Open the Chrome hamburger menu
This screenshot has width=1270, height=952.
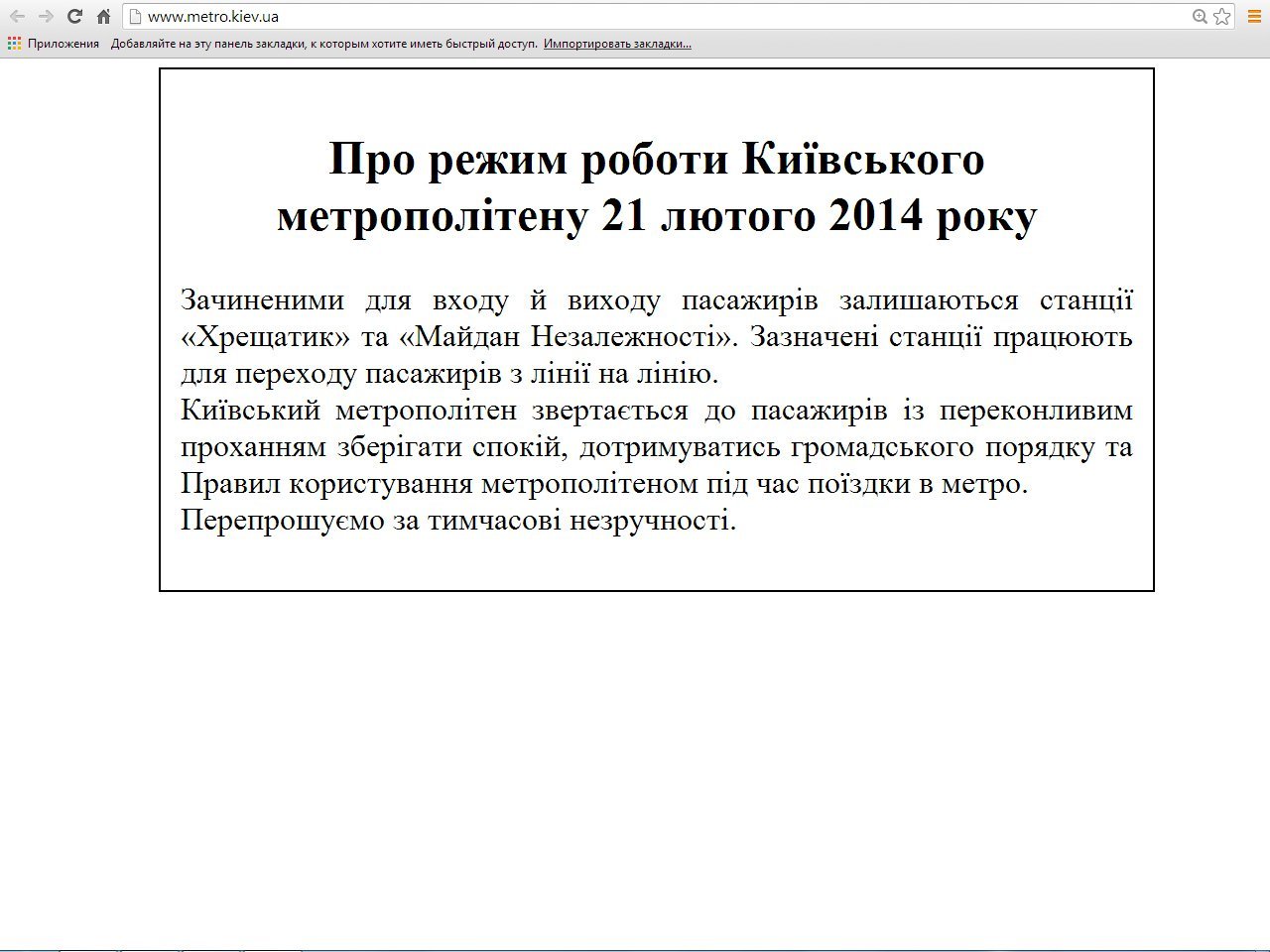tap(1255, 16)
